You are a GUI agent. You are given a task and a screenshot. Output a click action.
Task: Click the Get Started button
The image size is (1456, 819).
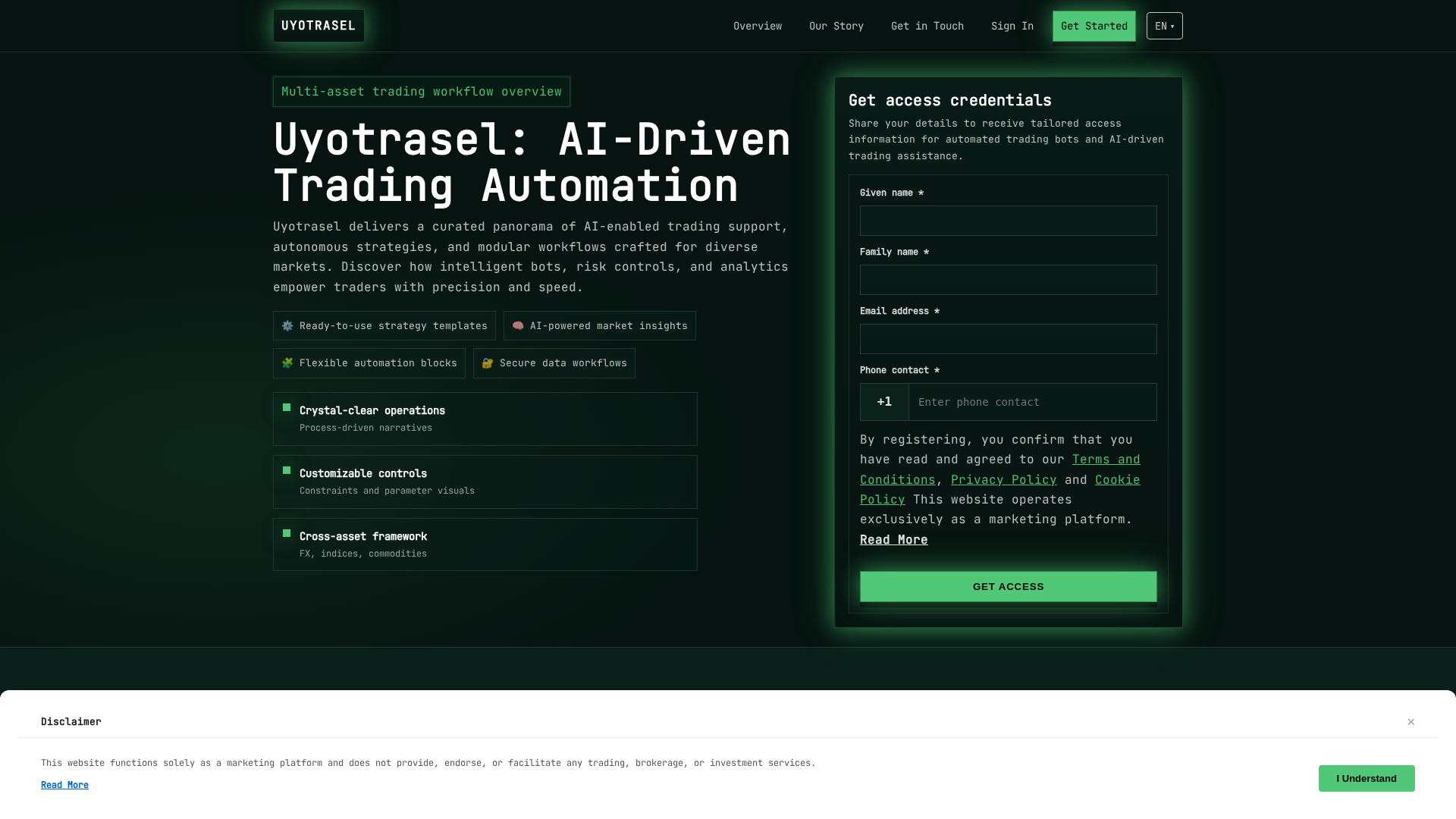pyautogui.click(x=1094, y=26)
